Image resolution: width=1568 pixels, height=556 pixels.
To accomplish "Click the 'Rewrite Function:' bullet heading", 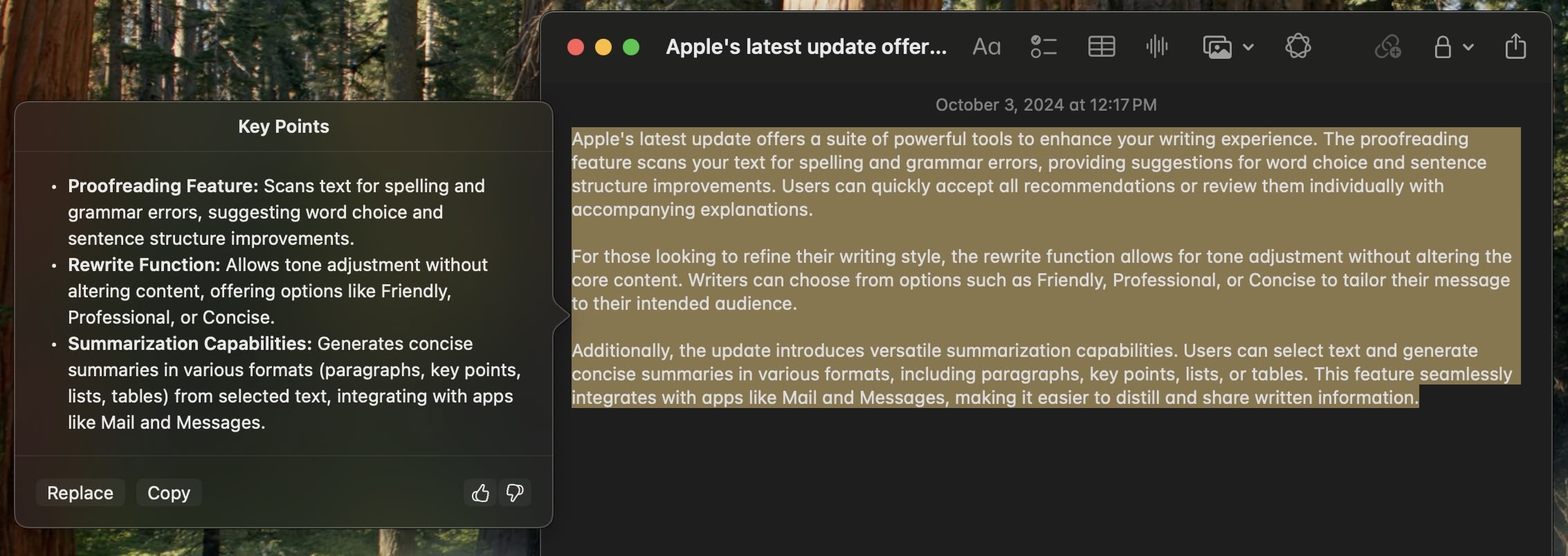I will click(x=144, y=265).
